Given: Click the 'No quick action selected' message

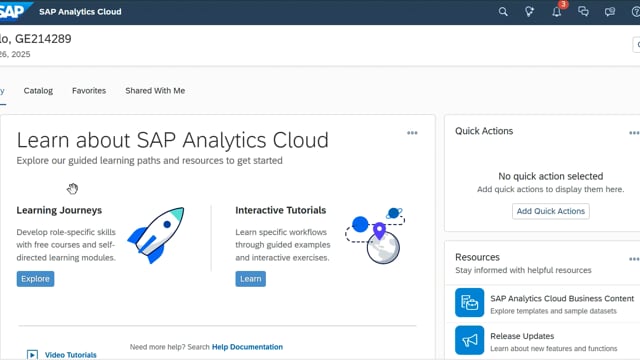Looking at the screenshot, I should coord(551,176).
